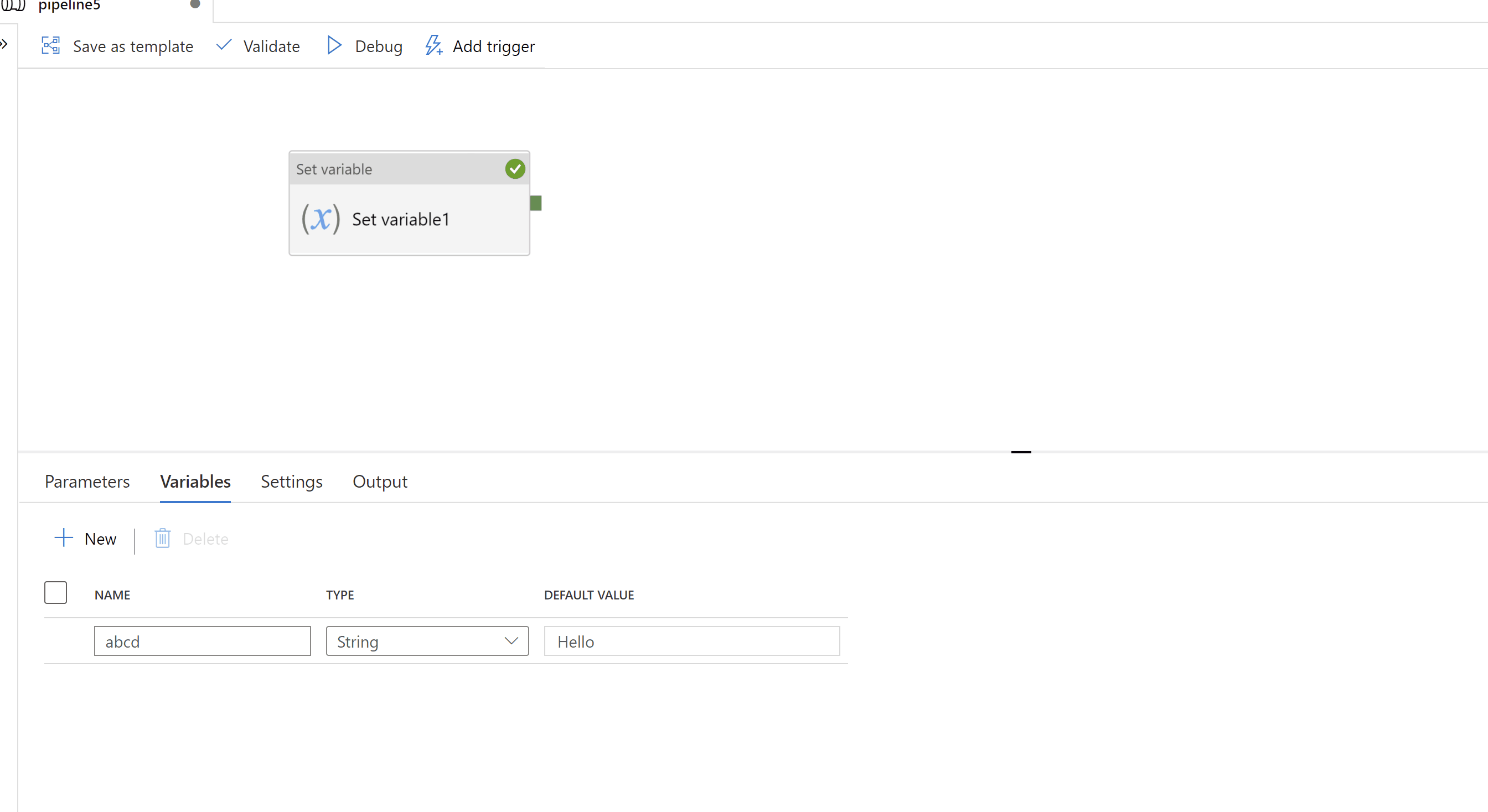Click the New variable plus icon
1488x812 pixels.
point(63,539)
